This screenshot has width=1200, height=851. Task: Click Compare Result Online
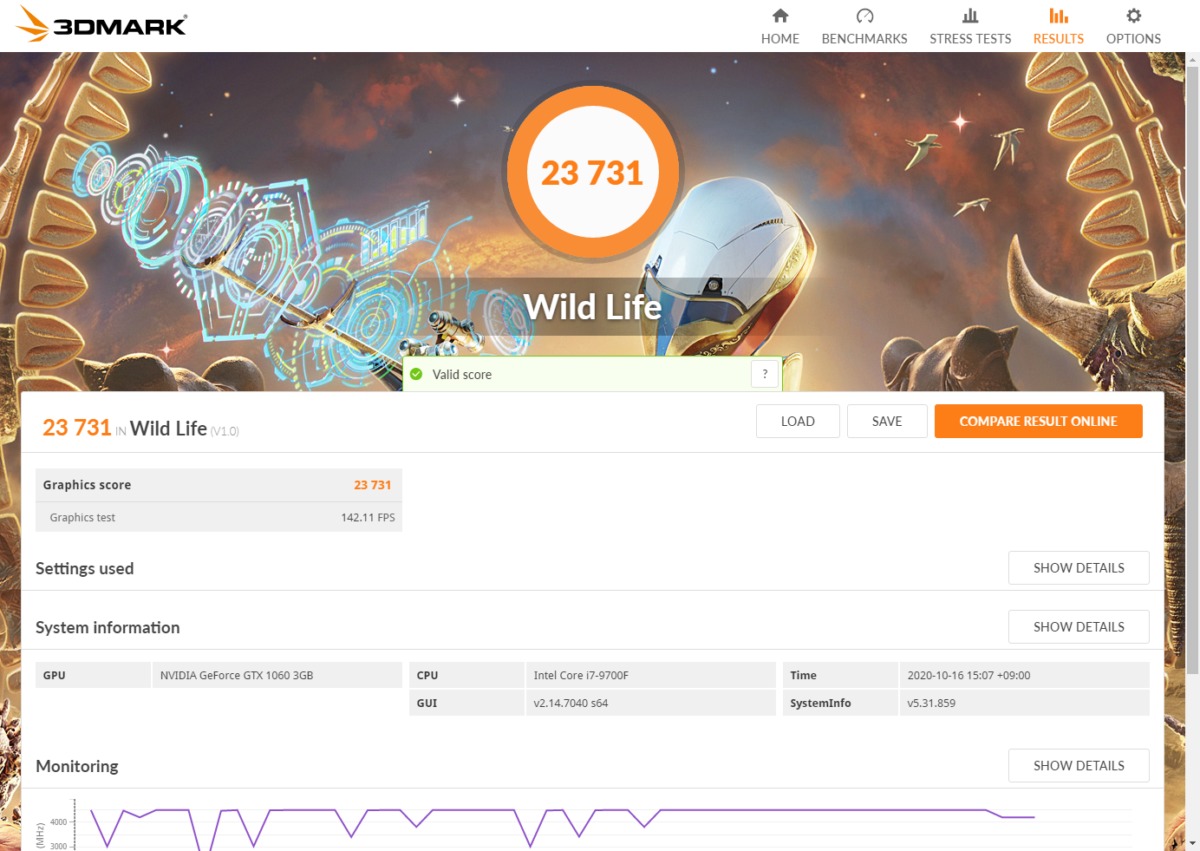click(x=1038, y=421)
